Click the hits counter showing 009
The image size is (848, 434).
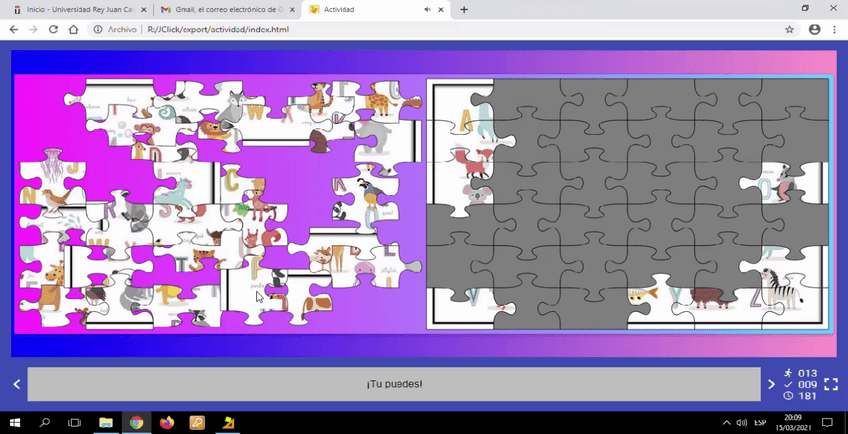point(800,384)
